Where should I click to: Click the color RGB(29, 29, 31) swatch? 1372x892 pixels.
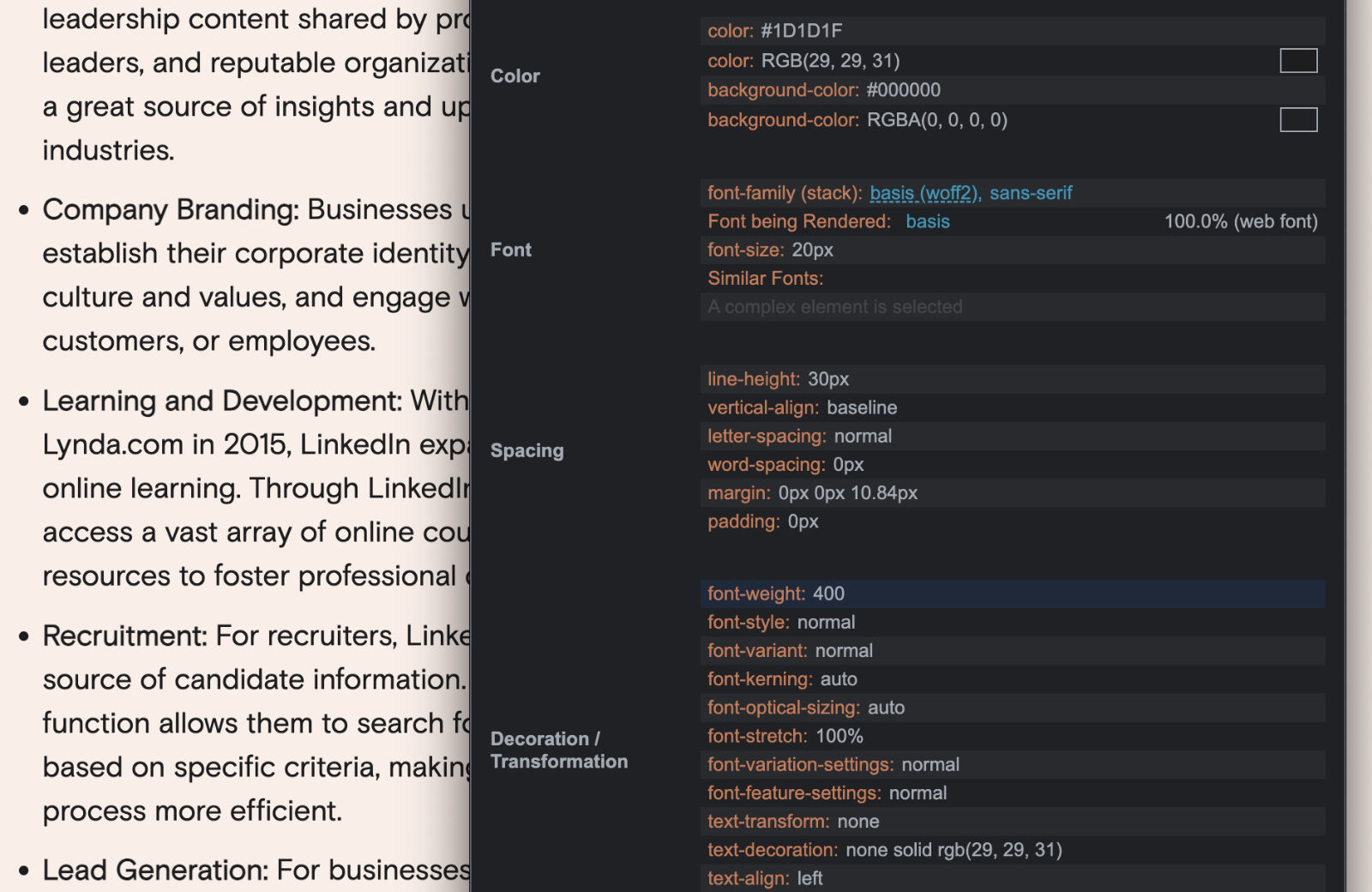coord(1298,61)
